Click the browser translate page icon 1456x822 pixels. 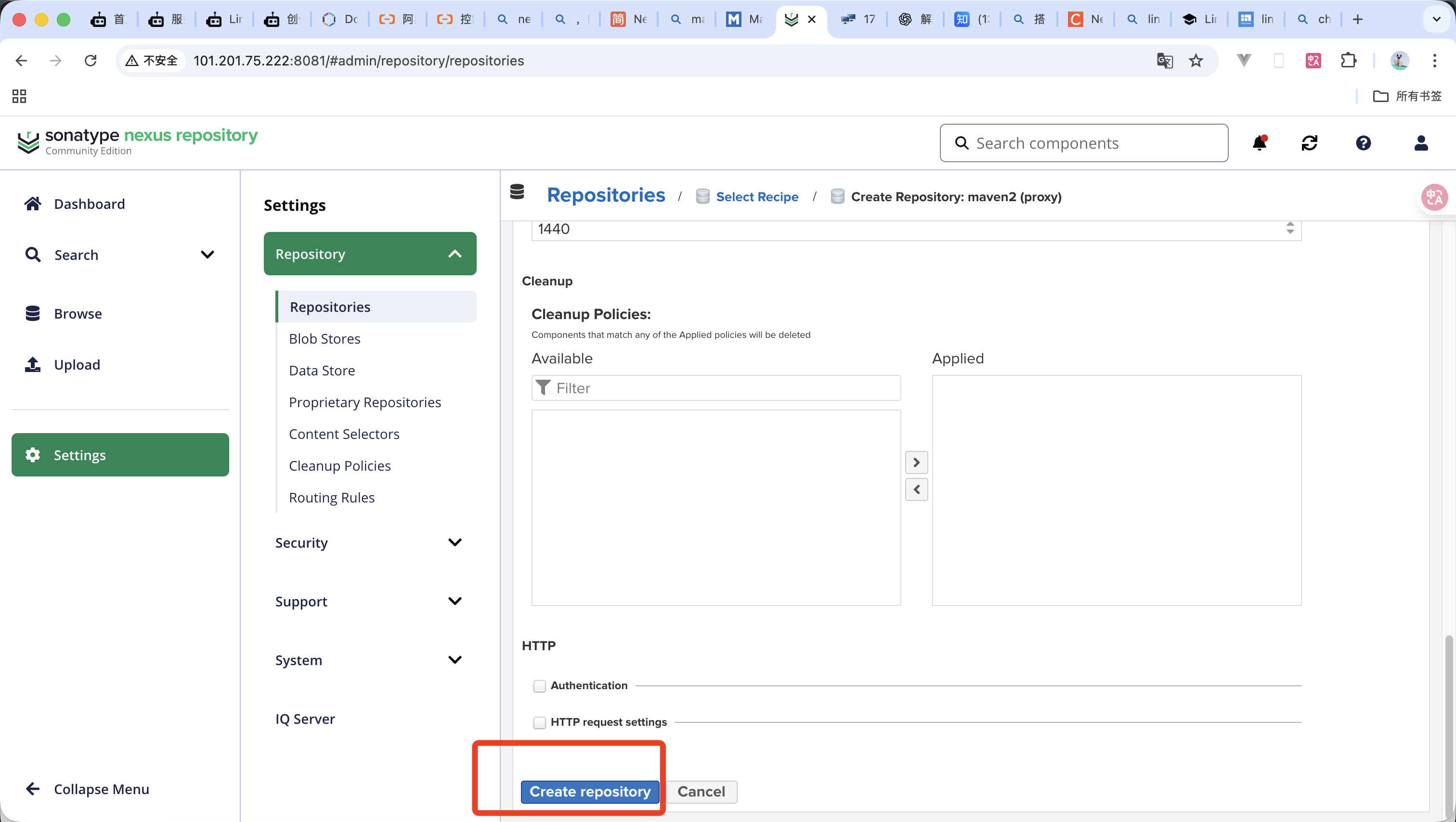point(1164,61)
